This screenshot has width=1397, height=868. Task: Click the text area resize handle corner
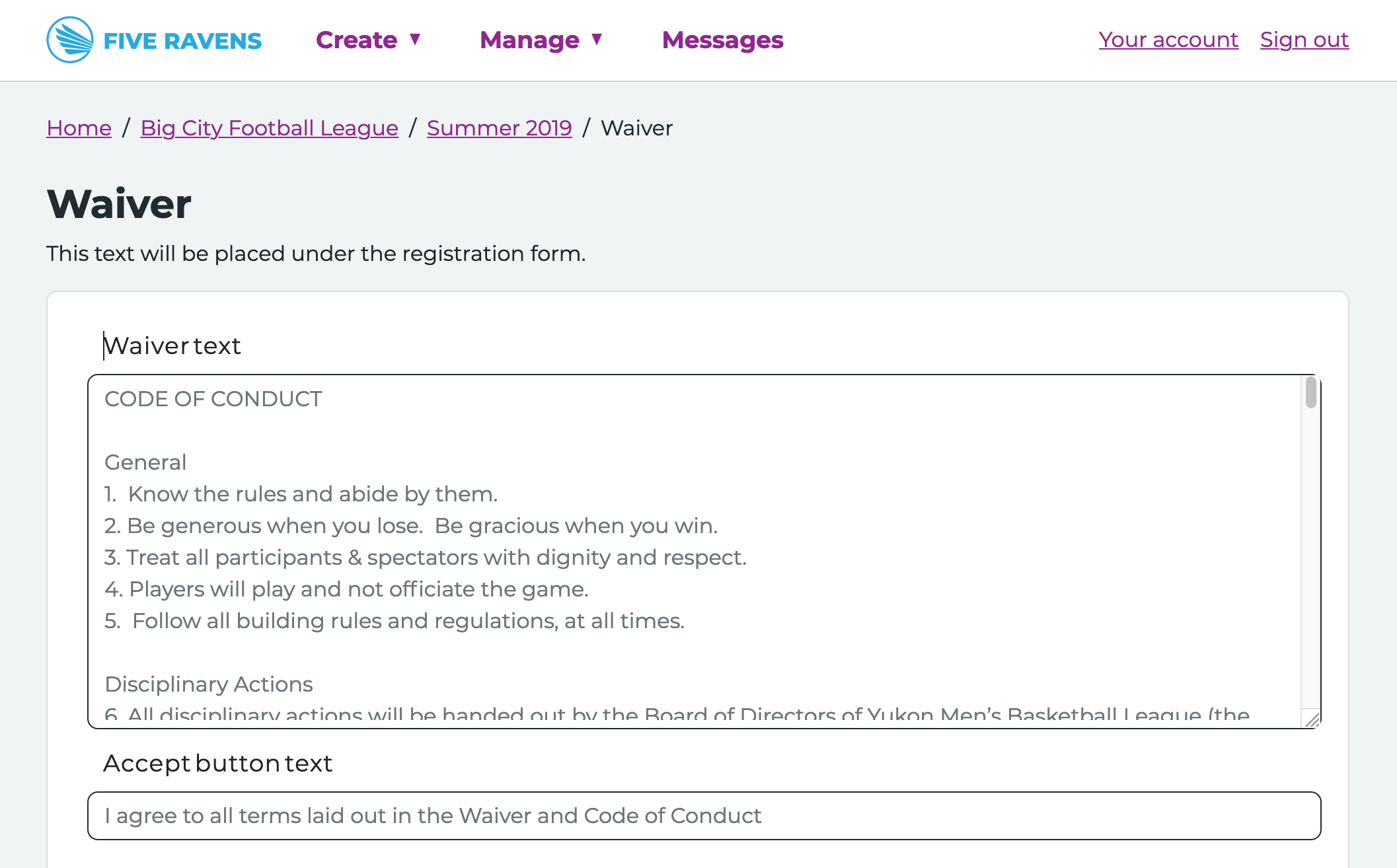(1311, 719)
